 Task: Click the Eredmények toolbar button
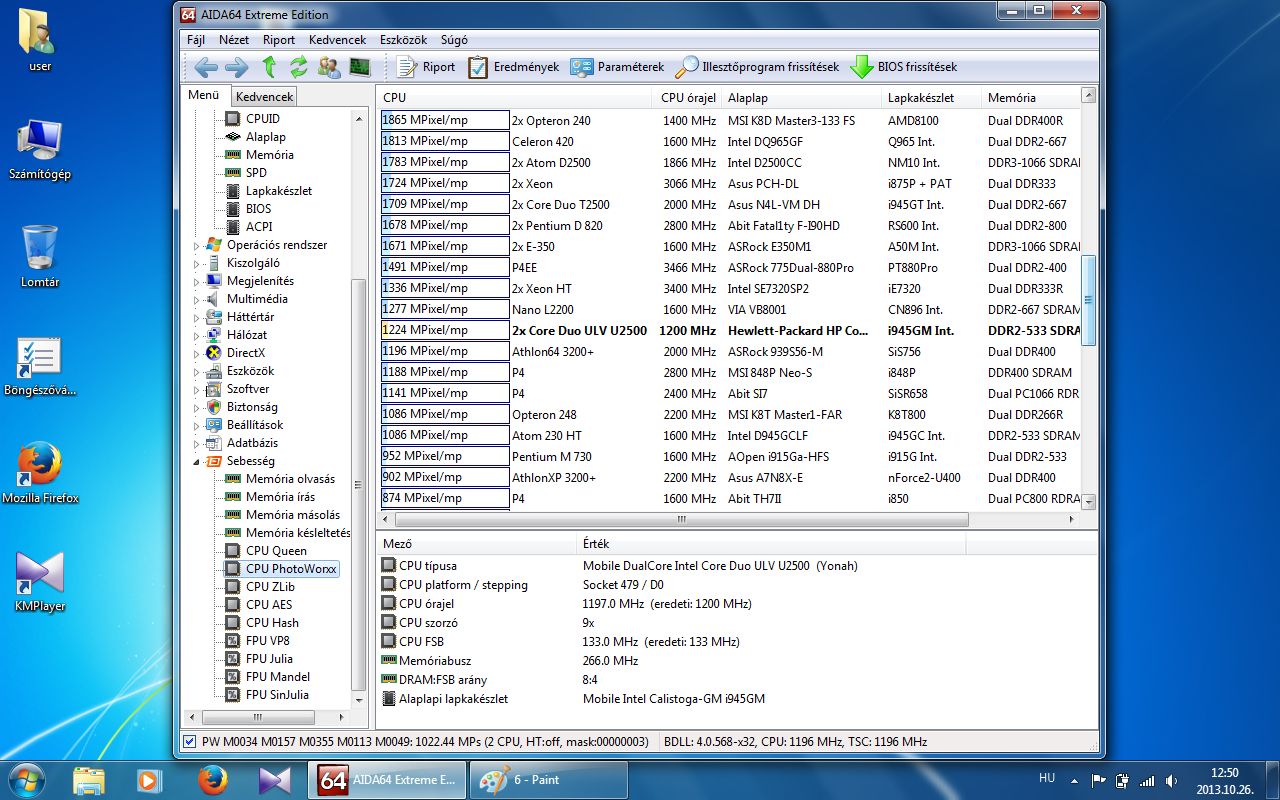[514, 67]
